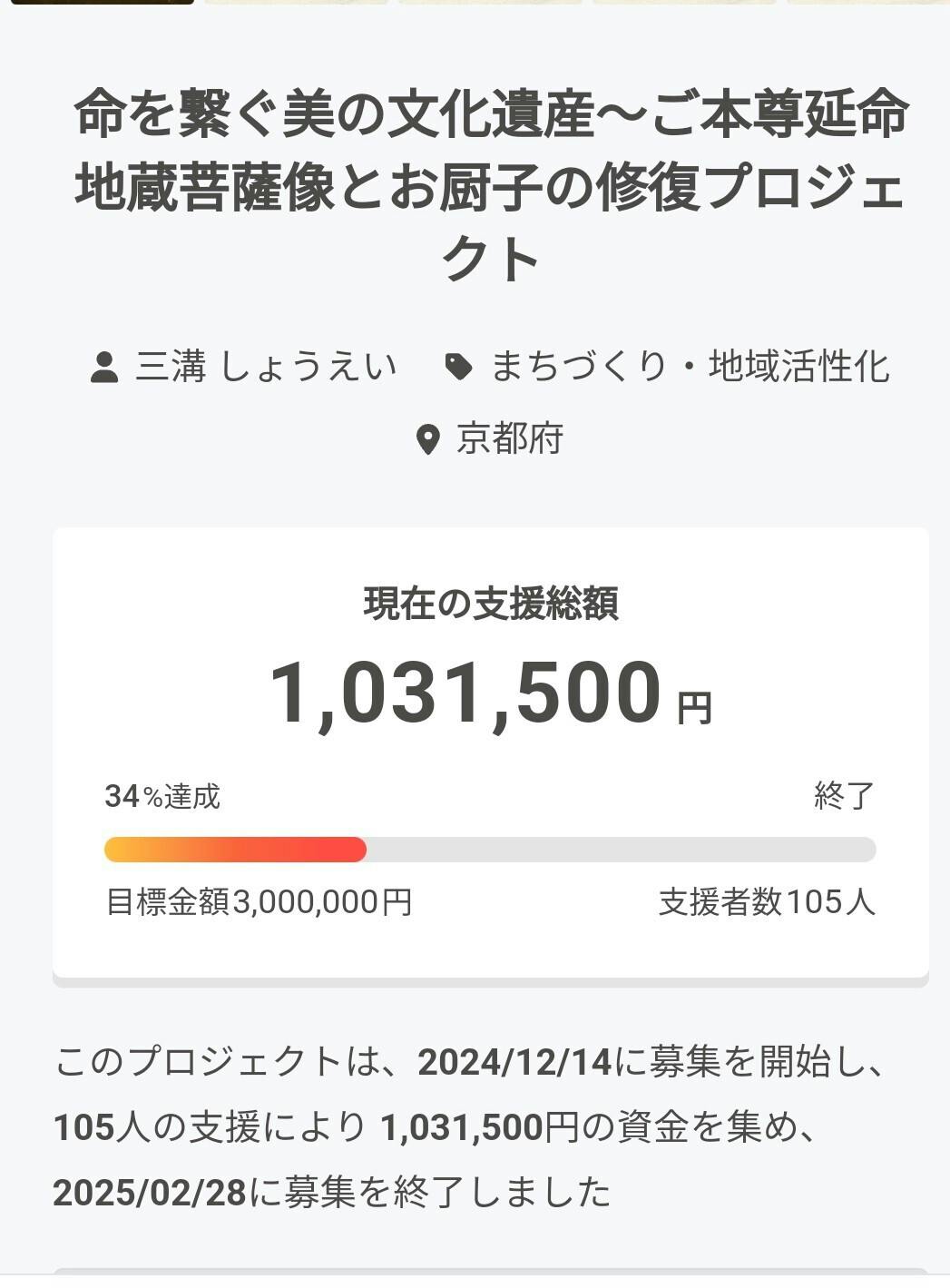Click the gray unfilled progress bar portion
The image size is (950, 1288).
click(621, 850)
